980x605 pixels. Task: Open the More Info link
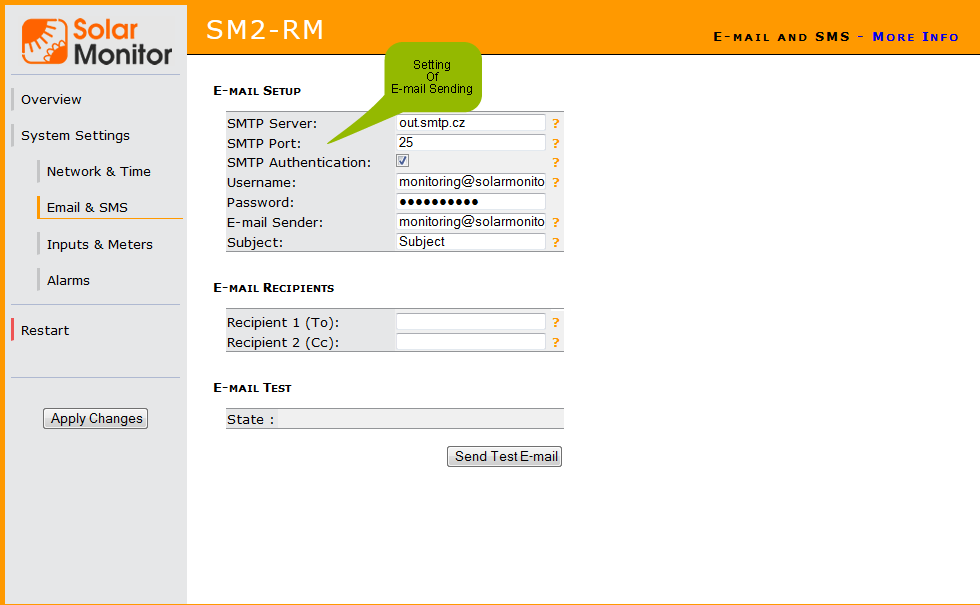tap(915, 37)
